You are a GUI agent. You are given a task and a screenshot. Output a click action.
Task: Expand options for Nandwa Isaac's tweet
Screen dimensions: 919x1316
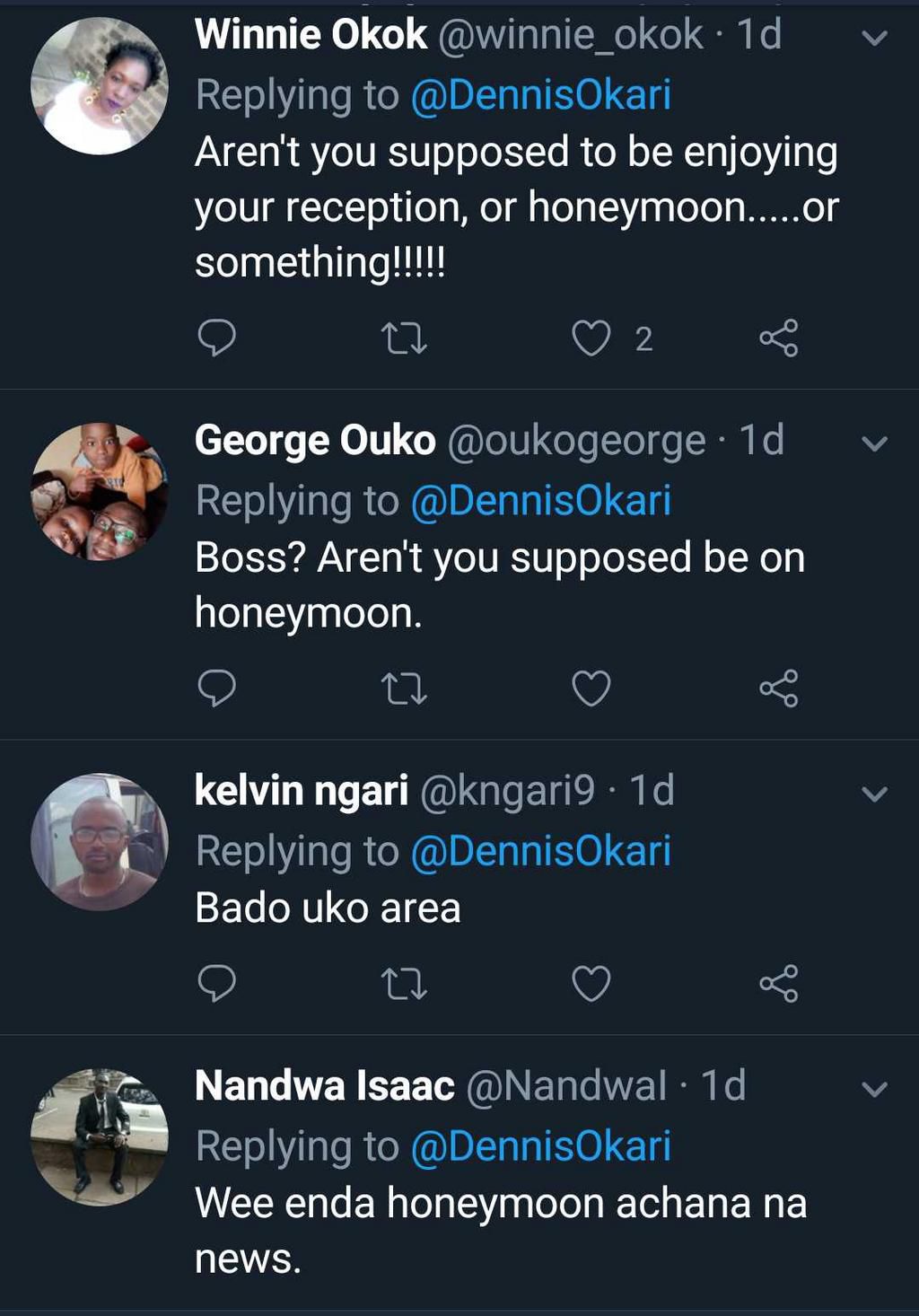pos(874,1089)
